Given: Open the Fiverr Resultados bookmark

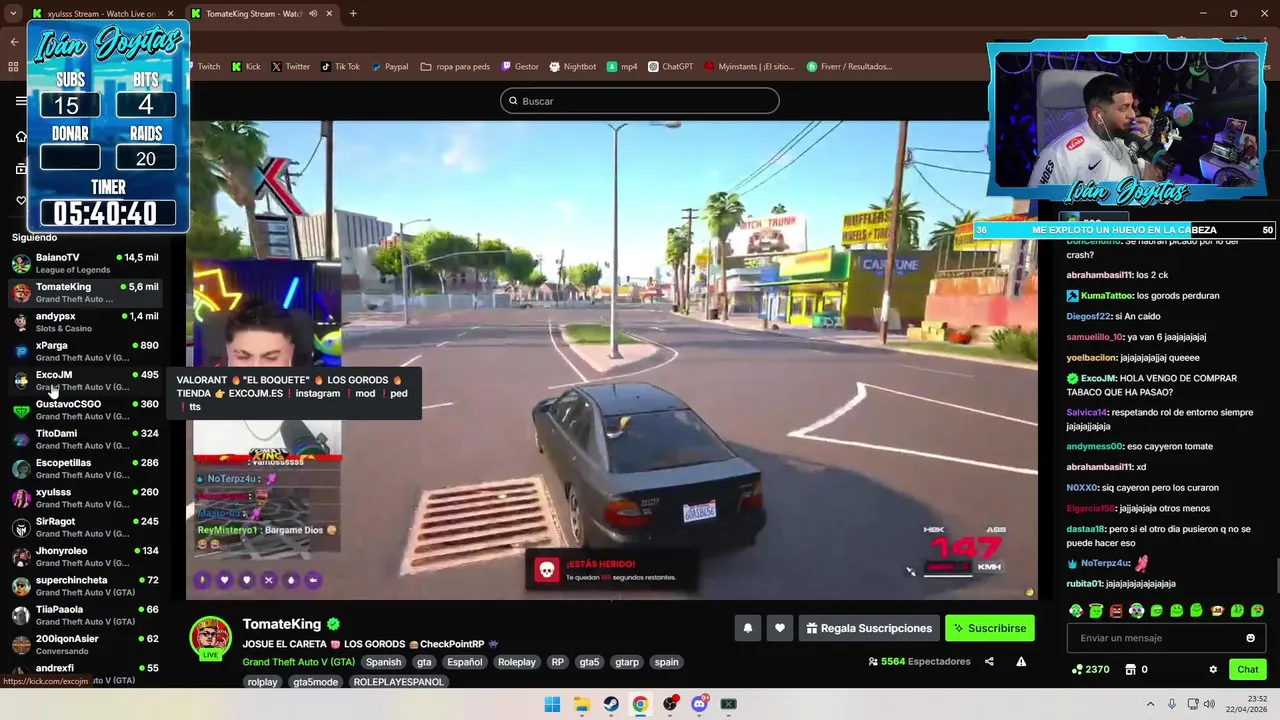Looking at the screenshot, I should tap(849, 67).
